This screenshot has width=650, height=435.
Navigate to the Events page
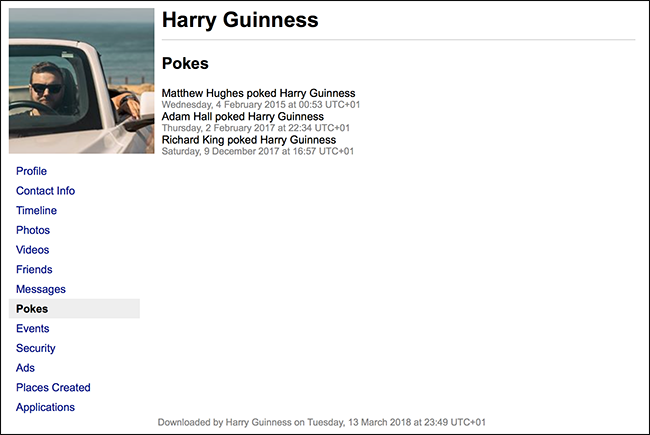(33, 329)
